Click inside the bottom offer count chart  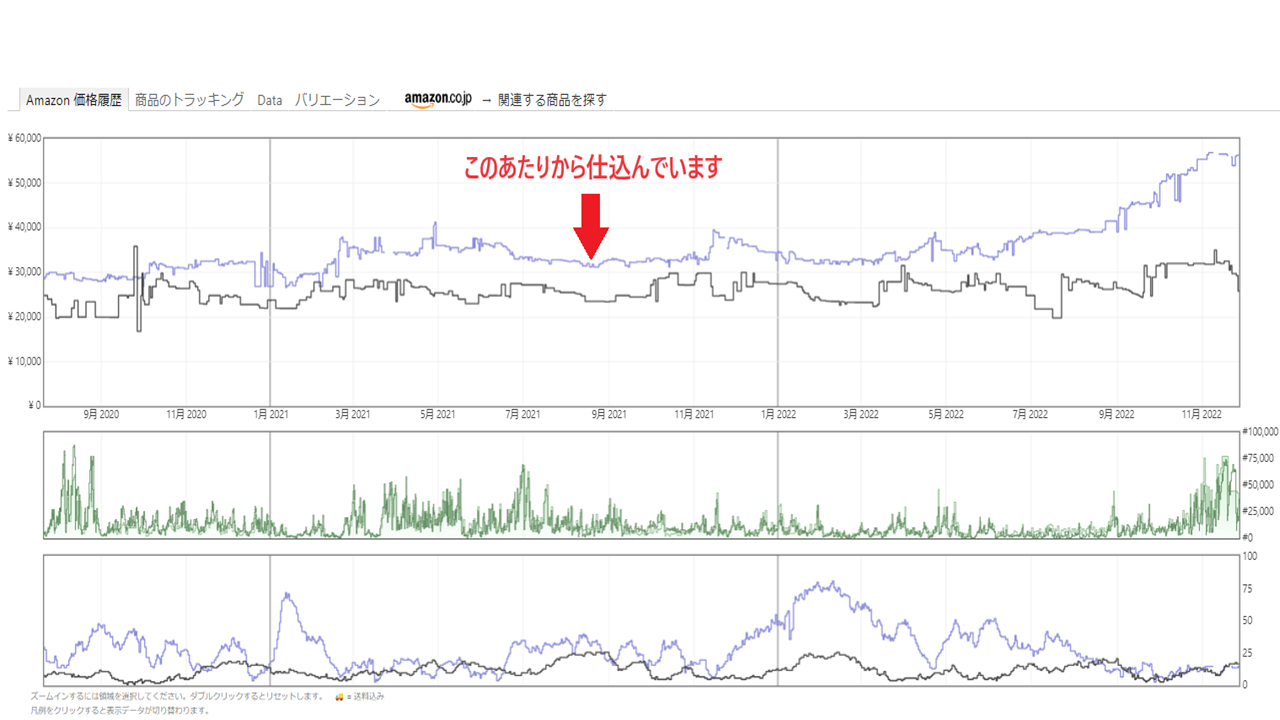click(641, 620)
